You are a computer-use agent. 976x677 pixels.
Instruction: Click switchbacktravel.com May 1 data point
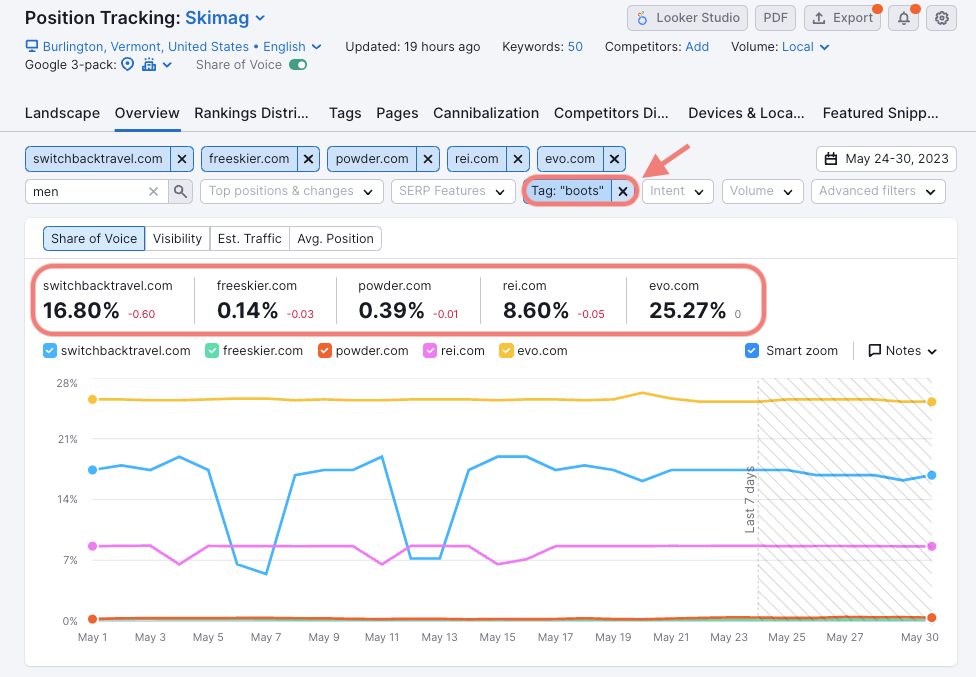pyautogui.click(x=92, y=470)
